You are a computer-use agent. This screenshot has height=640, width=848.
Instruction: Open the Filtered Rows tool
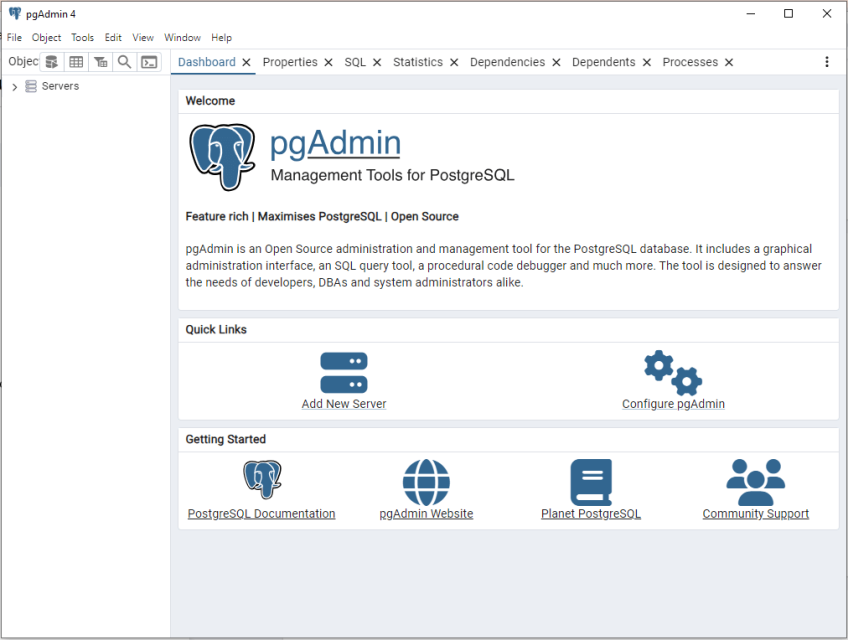(100, 61)
